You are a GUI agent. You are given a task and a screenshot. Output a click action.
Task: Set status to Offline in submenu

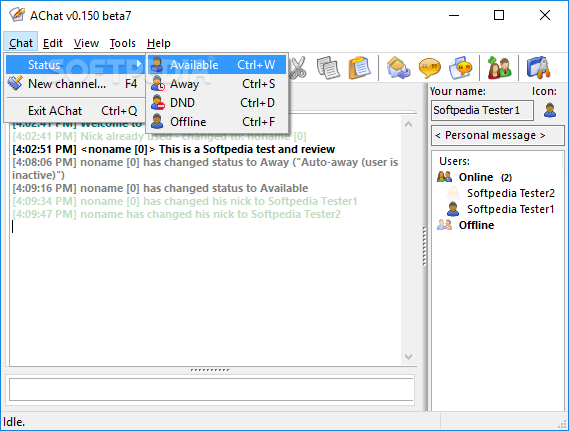pos(217,122)
